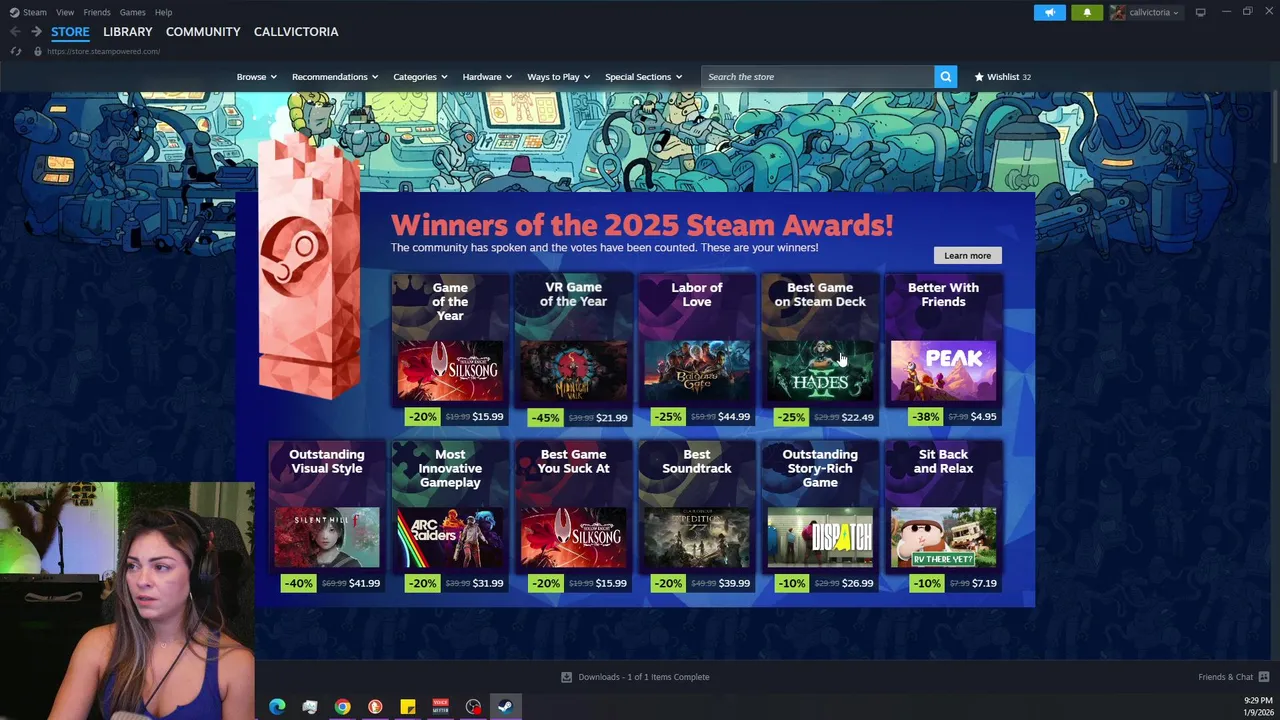1280x720 pixels.
Task: Click the -40% Silent Hill discount badge
Action: point(298,583)
